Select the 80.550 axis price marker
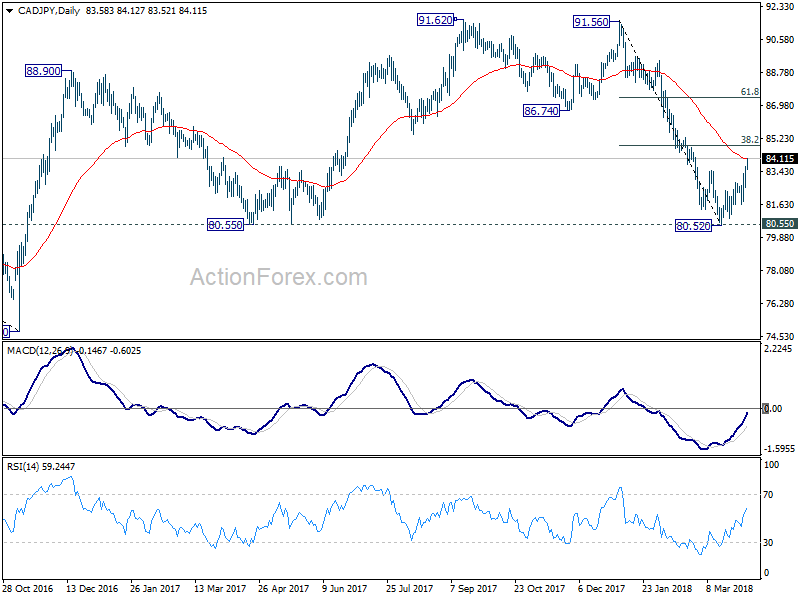This screenshot has height=600, width=800. coord(780,223)
